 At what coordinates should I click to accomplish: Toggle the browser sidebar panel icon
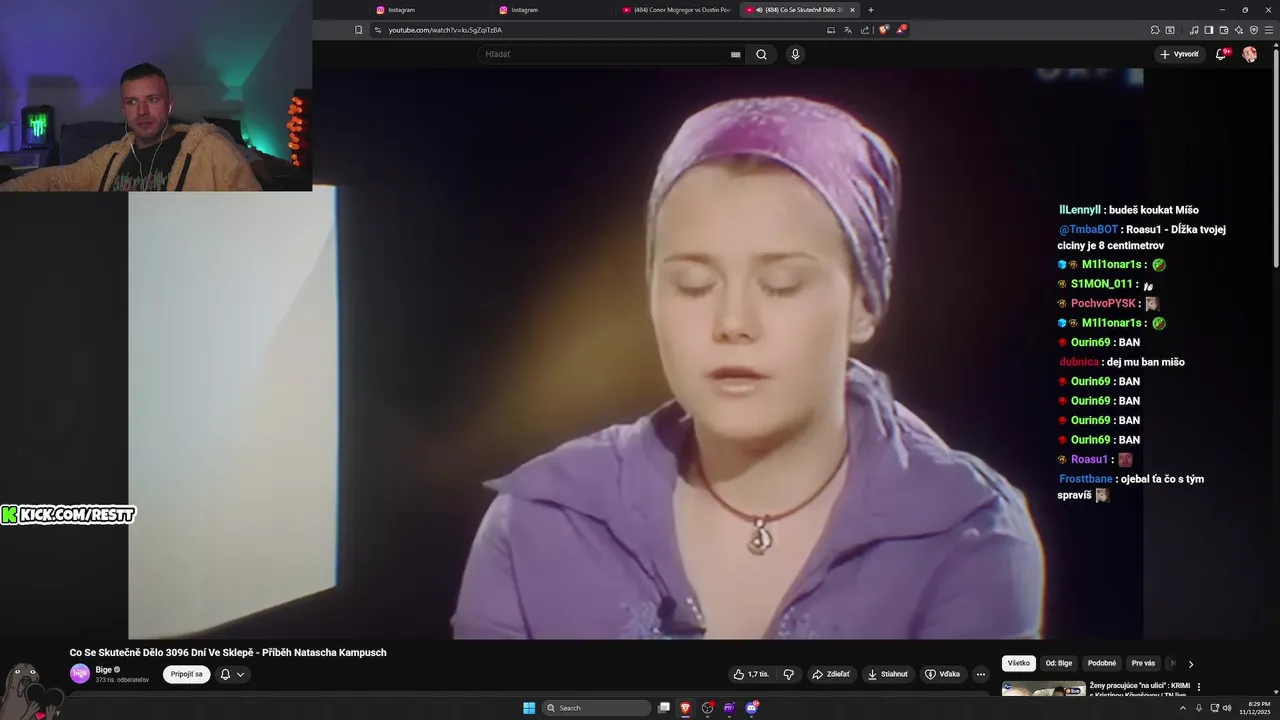click(1209, 30)
